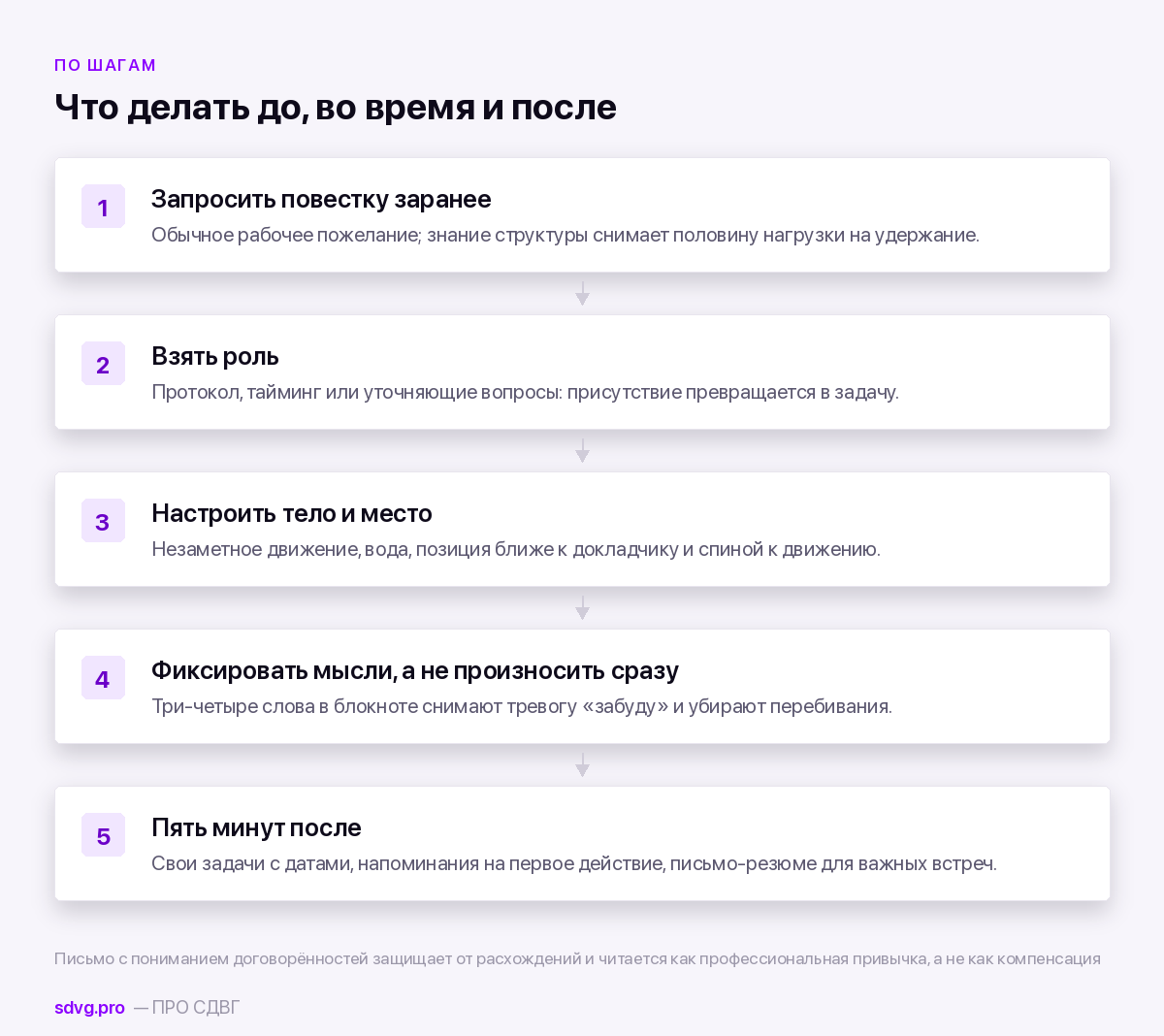Image resolution: width=1164 pixels, height=1036 pixels.
Task: Click the step number 3 badge
Action: coord(103,521)
